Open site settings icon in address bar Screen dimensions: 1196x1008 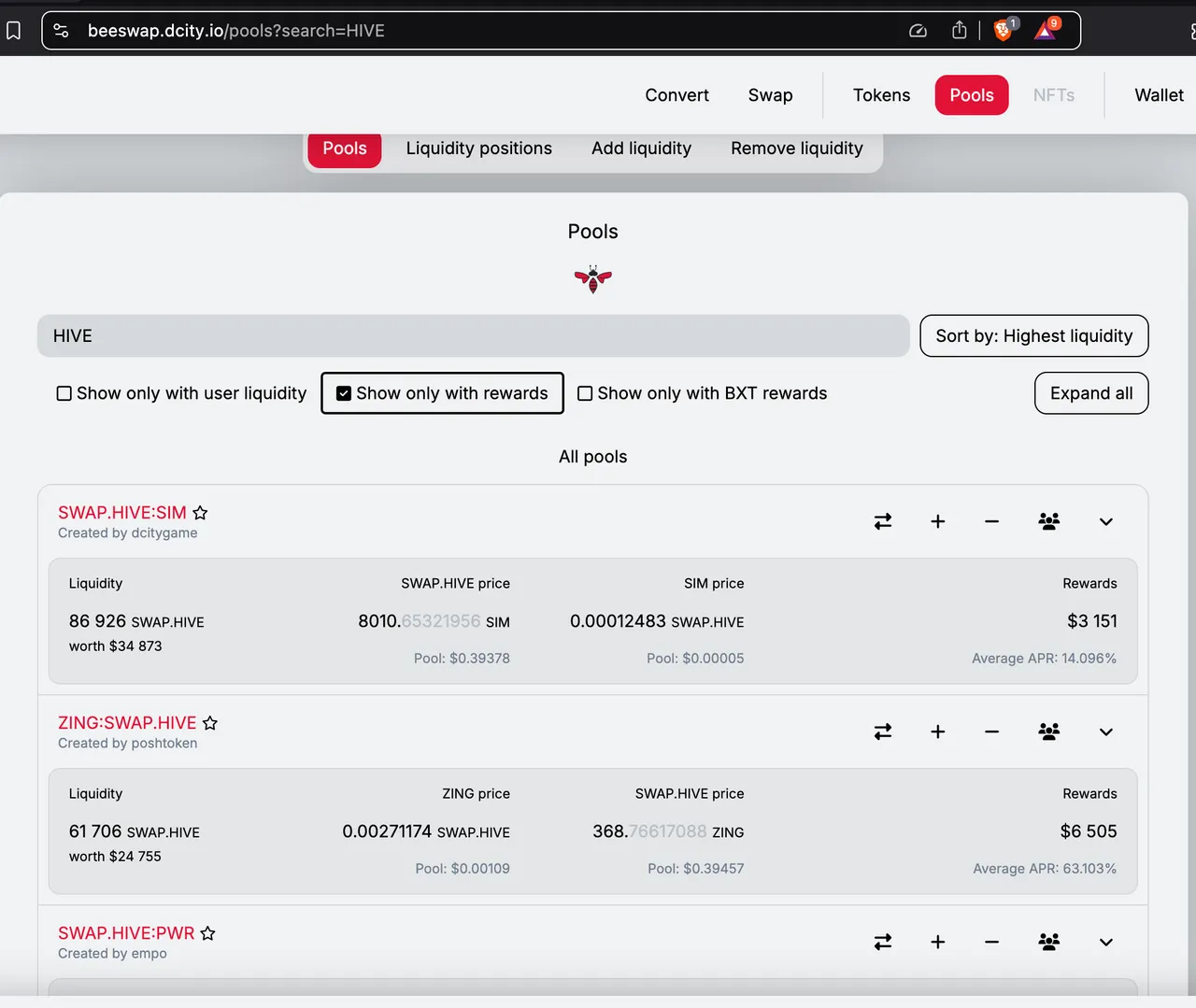tap(62, 31)
